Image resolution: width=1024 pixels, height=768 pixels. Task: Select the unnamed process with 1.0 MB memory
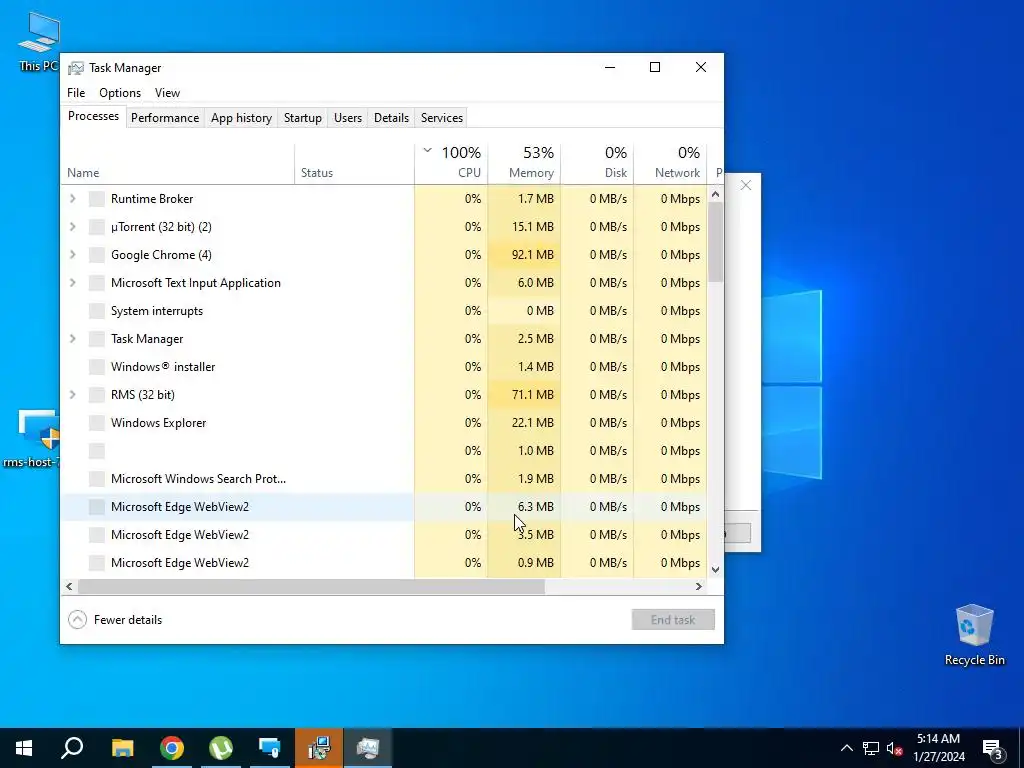click(x=384, y=451)
